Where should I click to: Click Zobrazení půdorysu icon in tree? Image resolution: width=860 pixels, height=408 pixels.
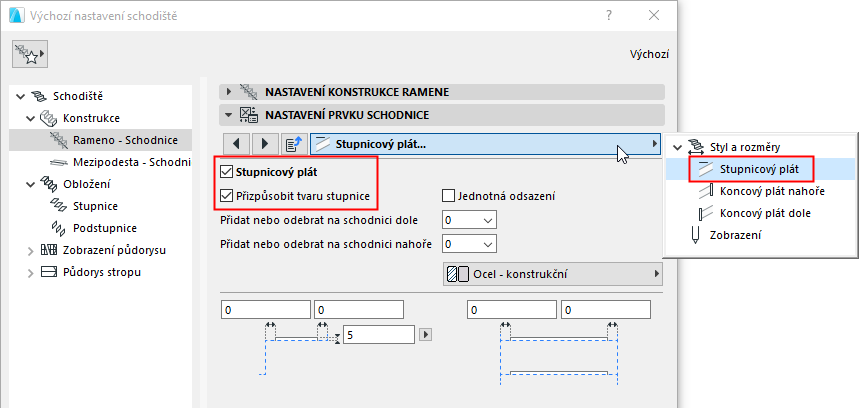pos(49,250)
